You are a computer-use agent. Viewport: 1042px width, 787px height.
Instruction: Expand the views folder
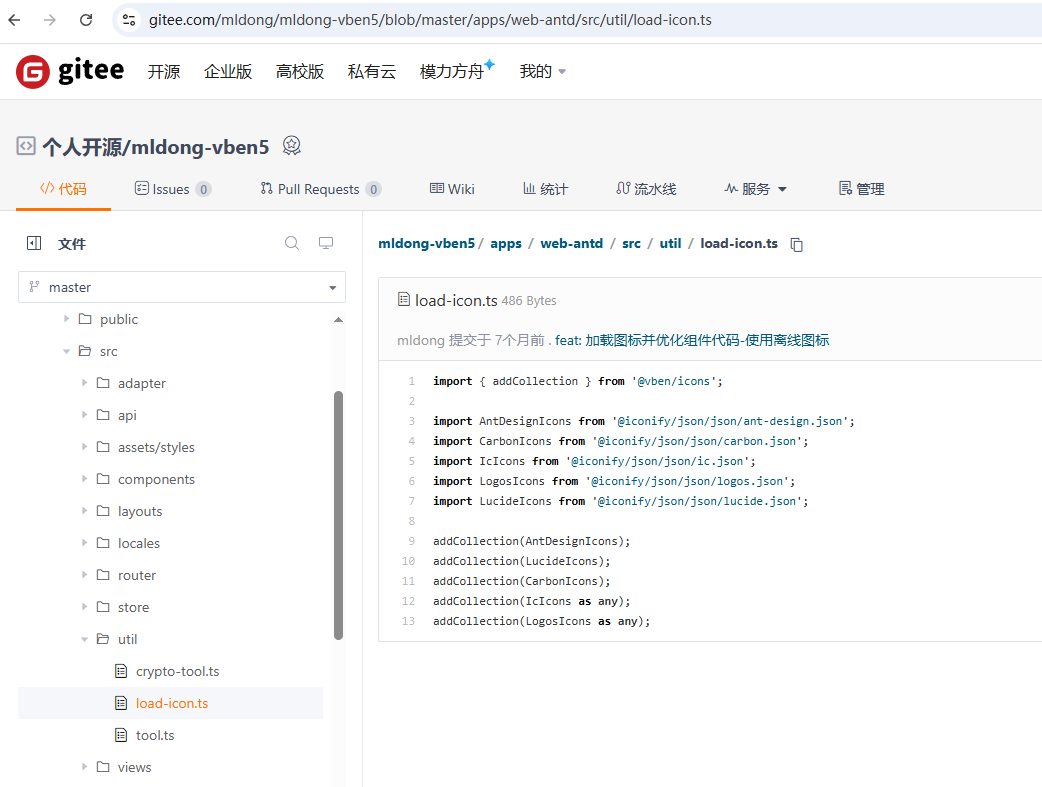(x=85, y=767)
